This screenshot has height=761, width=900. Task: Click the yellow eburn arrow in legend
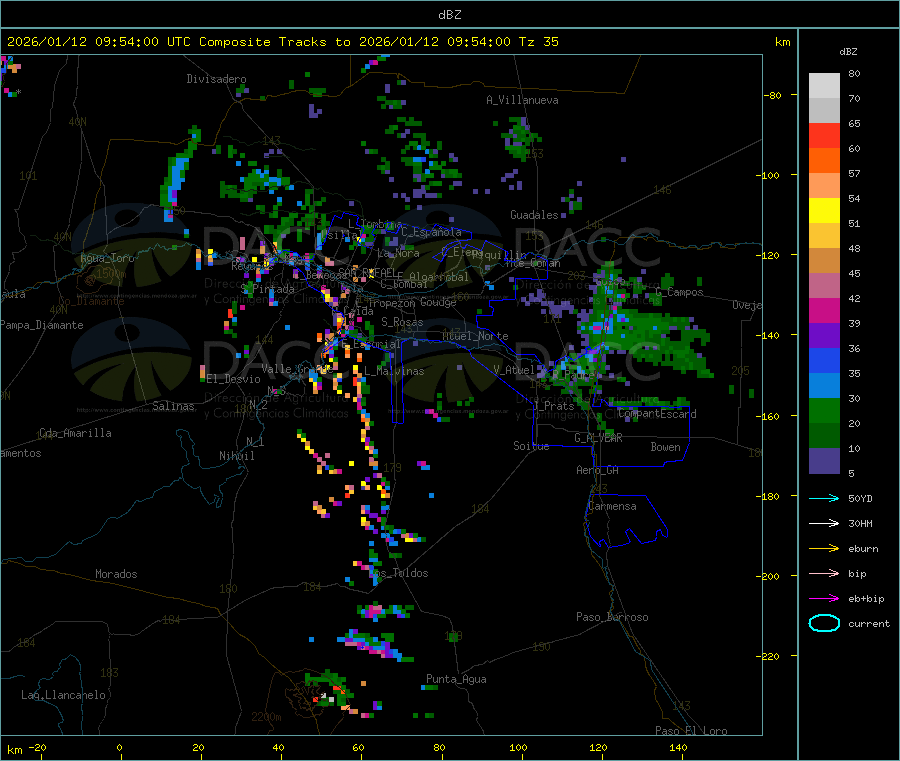point(824,548)
